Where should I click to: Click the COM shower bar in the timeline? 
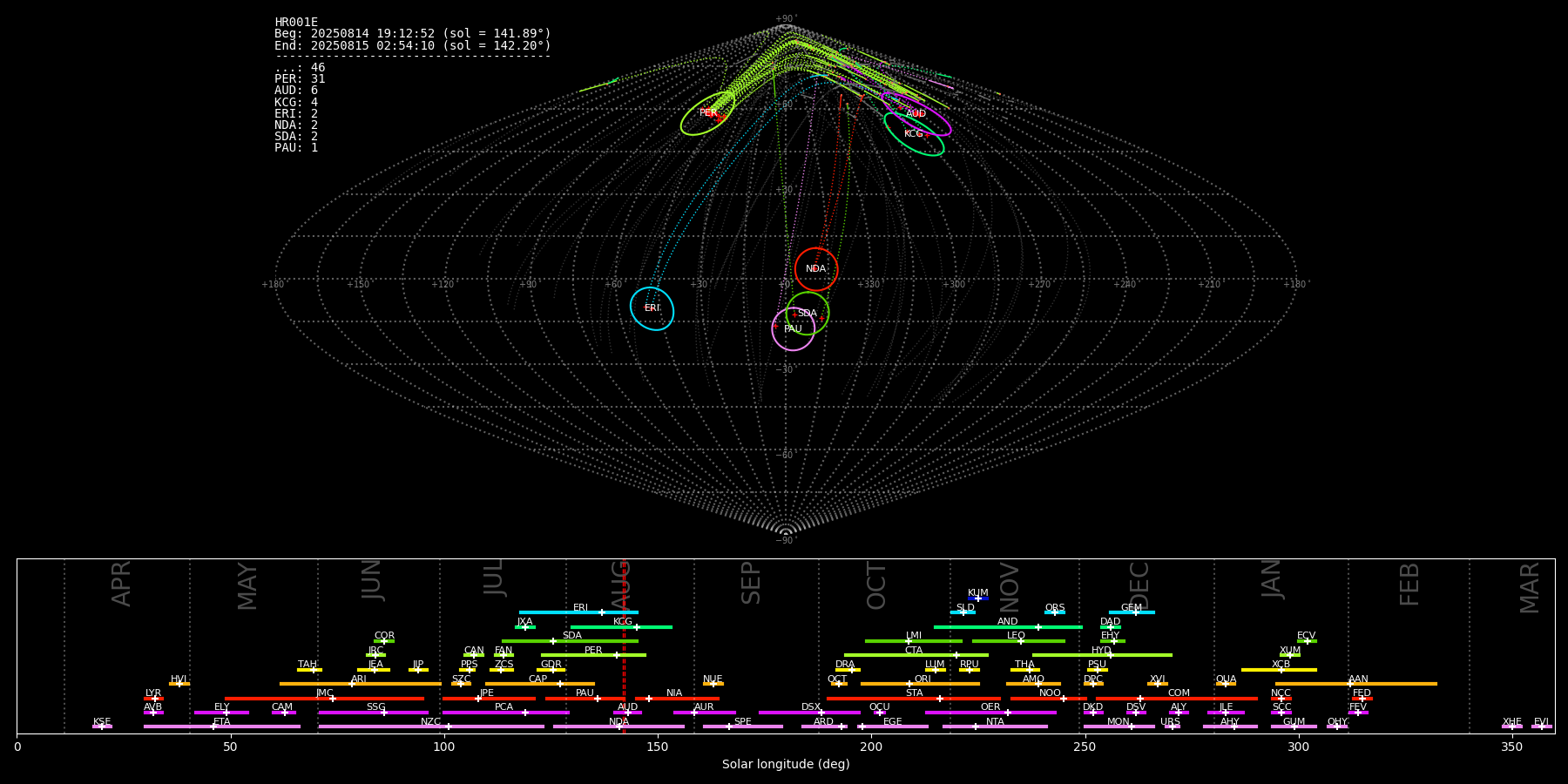1178,698
